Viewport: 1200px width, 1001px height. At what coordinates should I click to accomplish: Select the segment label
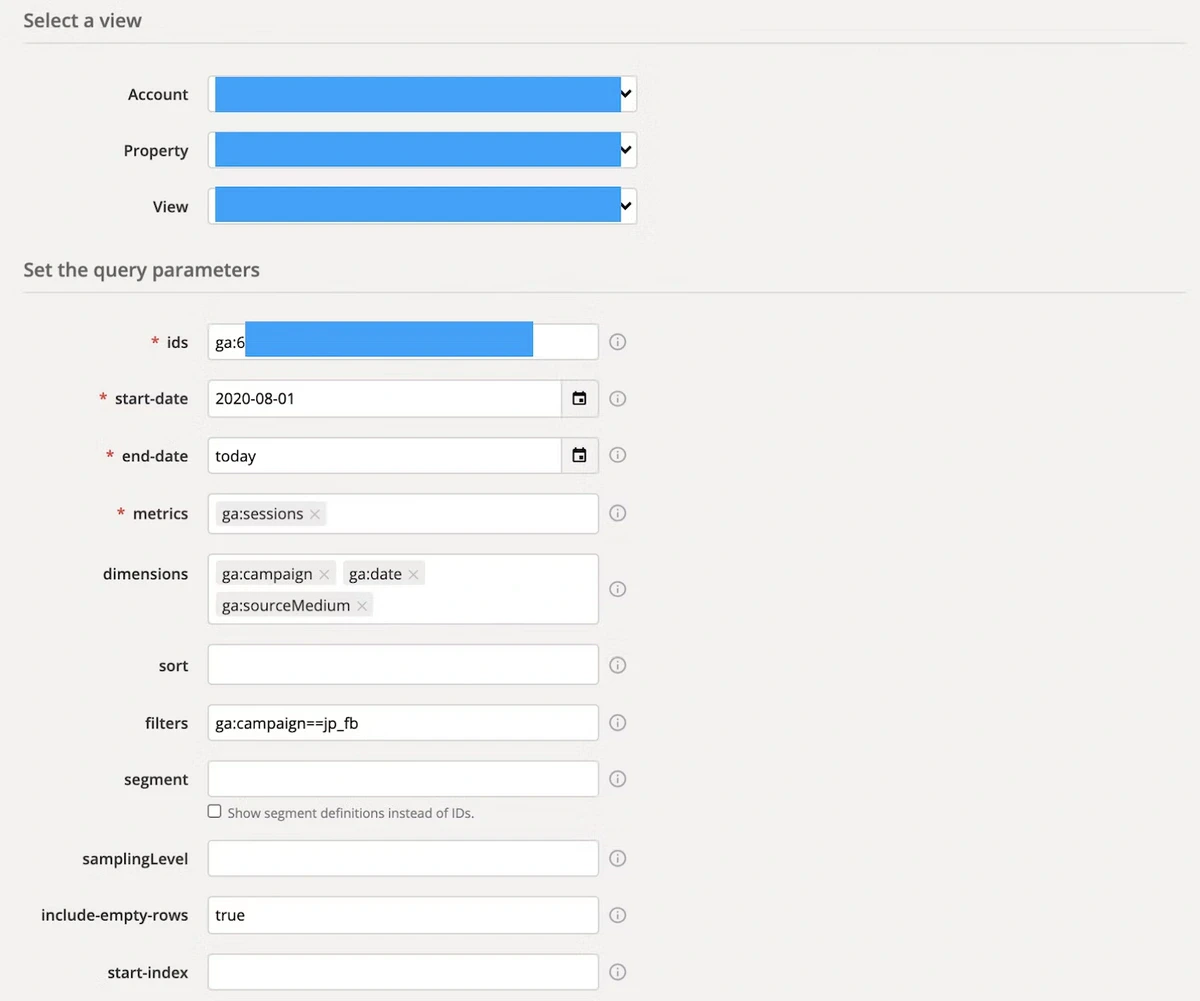pos(156,780)
